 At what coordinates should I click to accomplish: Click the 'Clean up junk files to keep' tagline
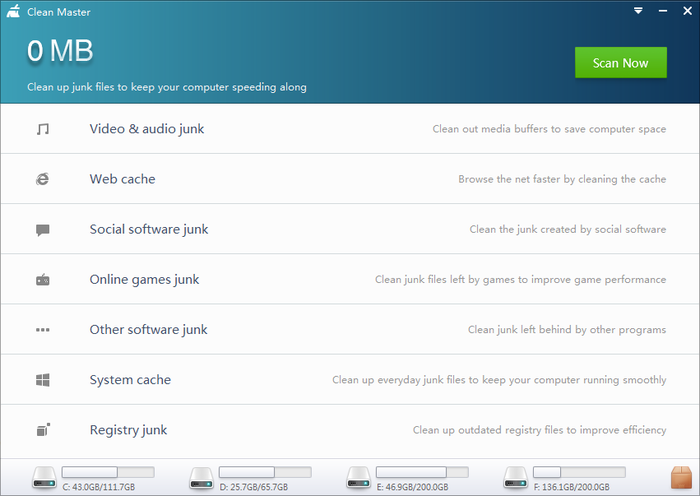click(167, 87)
